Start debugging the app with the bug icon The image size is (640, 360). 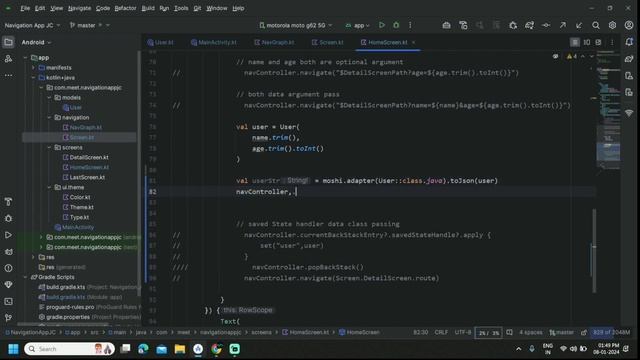(x=396, y=25)
